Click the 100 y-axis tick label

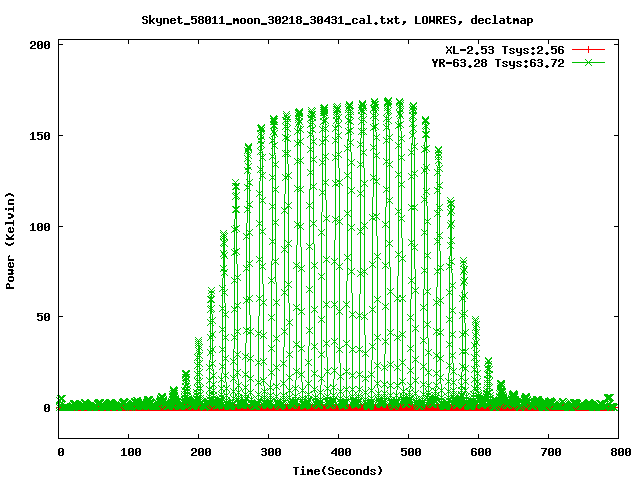[40, 227]
